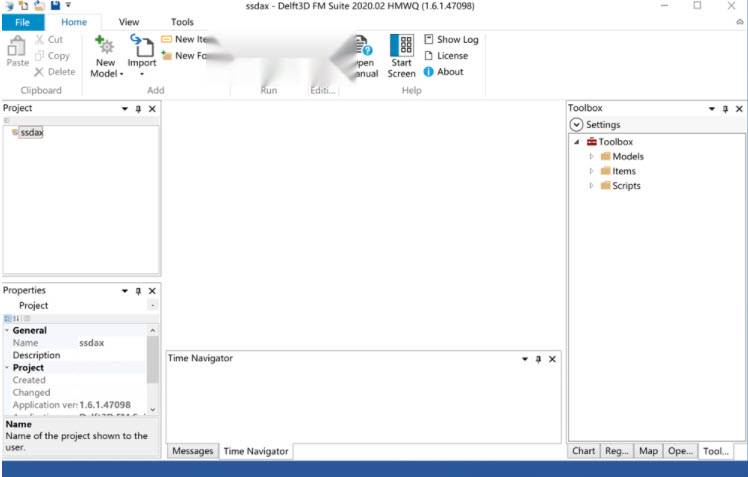The height and width of the screenshot is (477, 748).
Task: Open the Import dropdown arrow
Action: point(142,74)
